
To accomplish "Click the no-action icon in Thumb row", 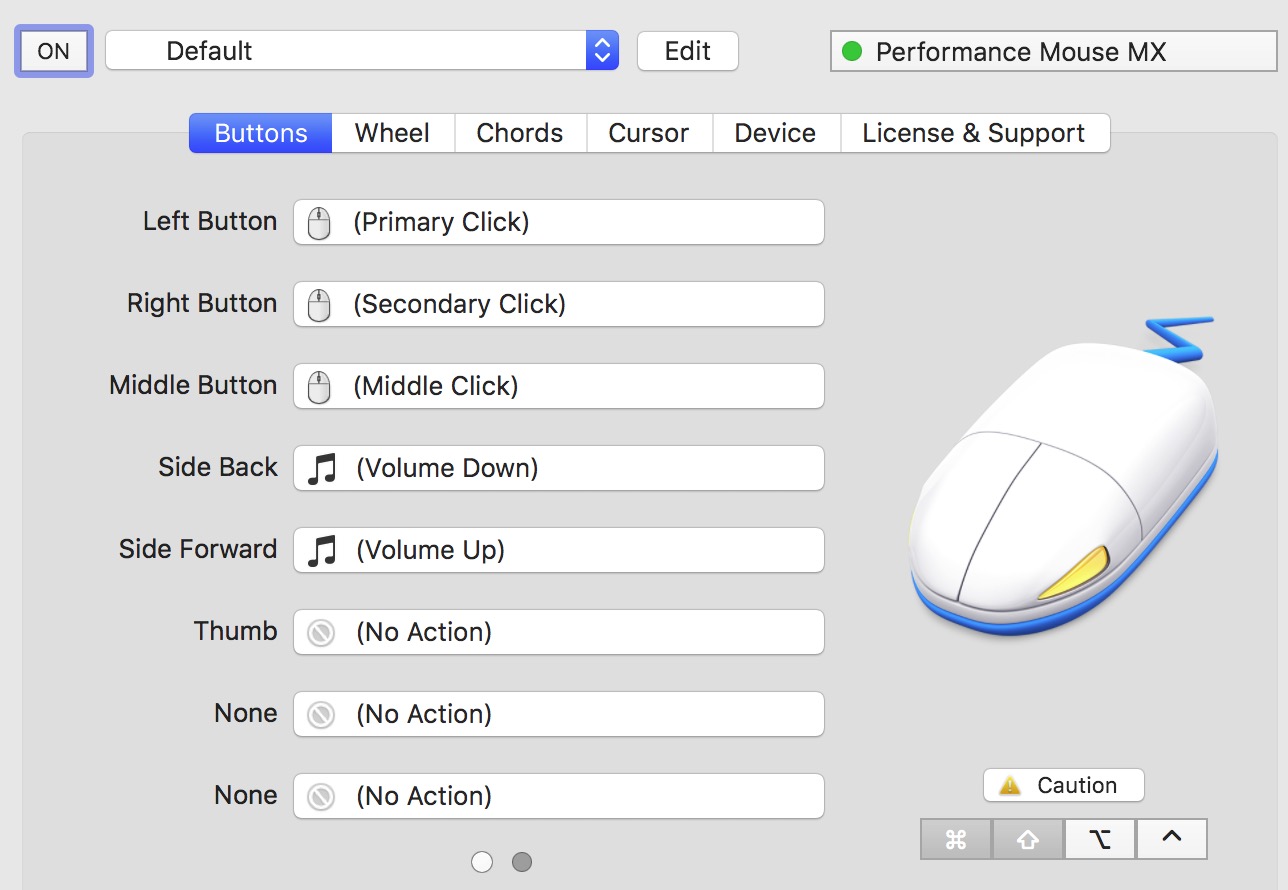I will [x=320, y=632].
